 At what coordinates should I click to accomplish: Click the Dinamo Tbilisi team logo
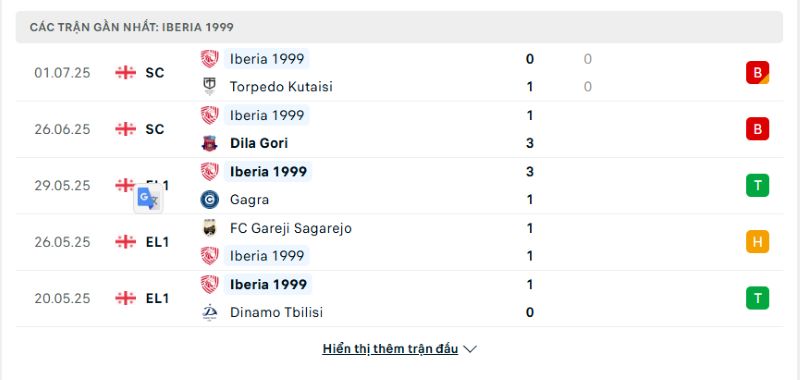(x=209, y=312)
